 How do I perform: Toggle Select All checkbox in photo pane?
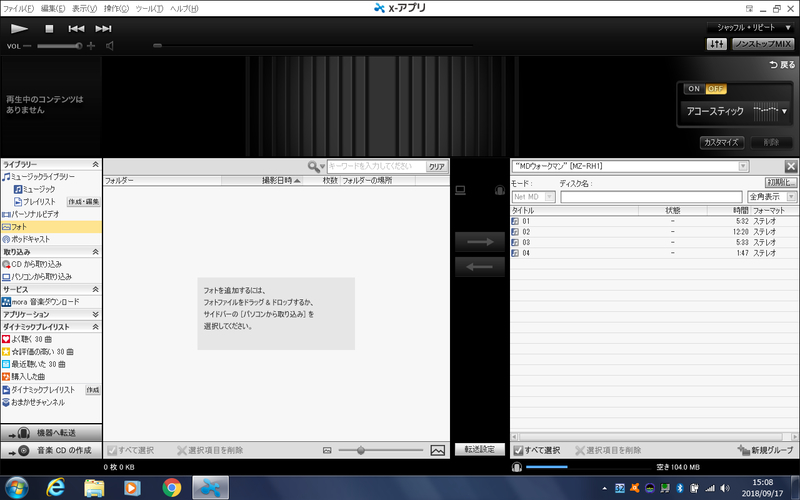pos(112,451)
